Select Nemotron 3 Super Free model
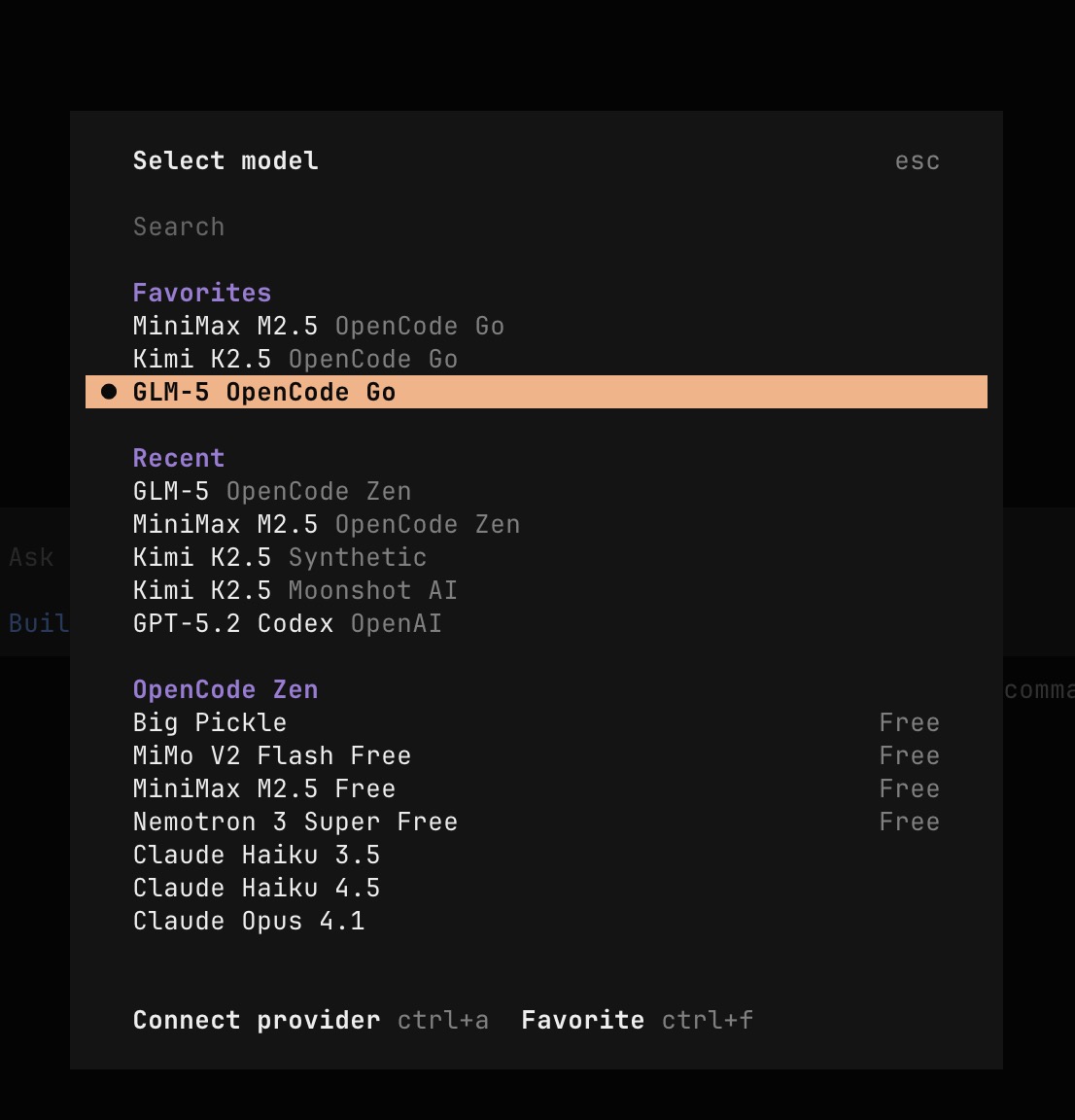Viewport: 1075px width, 1120px height. click(295, 822)
